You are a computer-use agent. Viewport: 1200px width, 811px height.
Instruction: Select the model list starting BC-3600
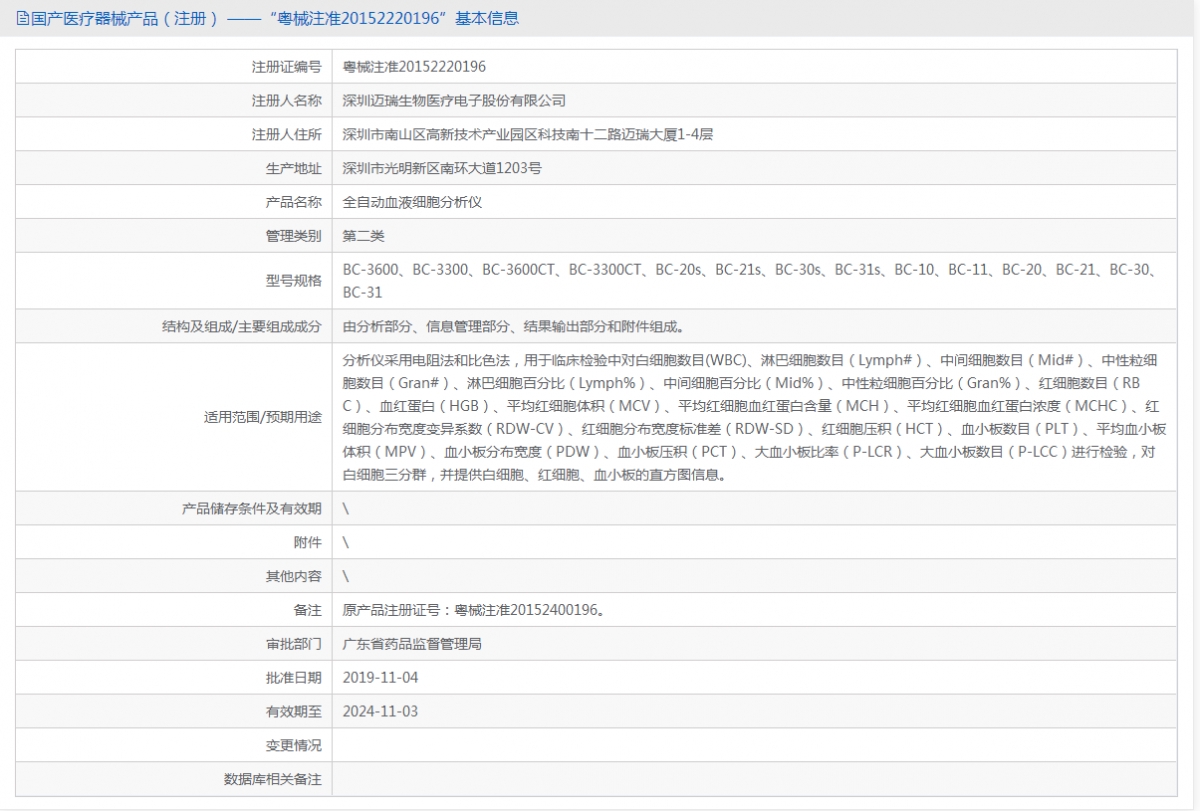point(752,281)
